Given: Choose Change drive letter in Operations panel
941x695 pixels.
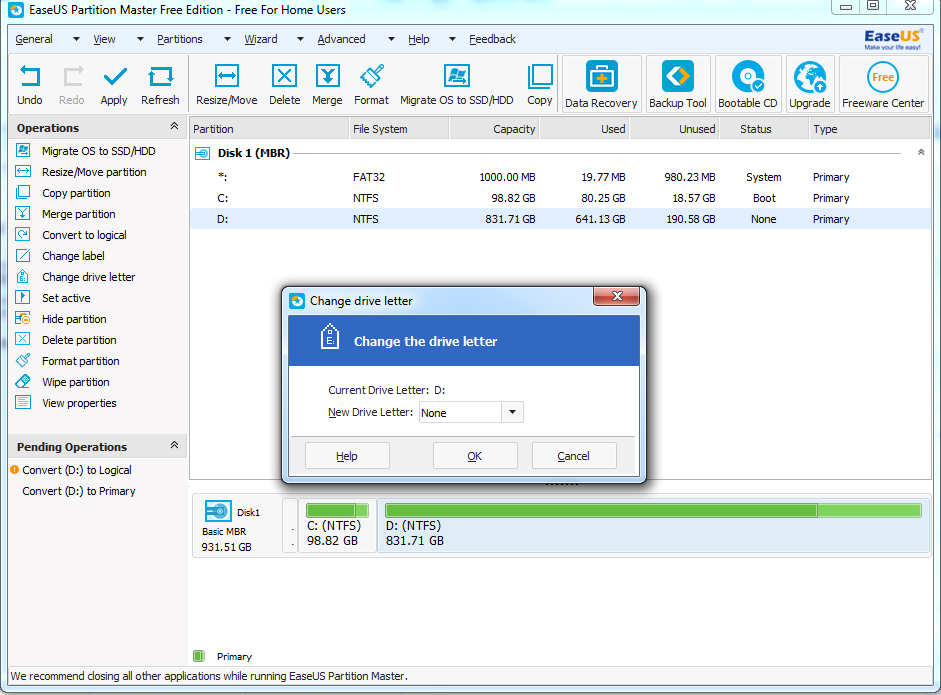Looking at the screenshot, I should (88, 277).
